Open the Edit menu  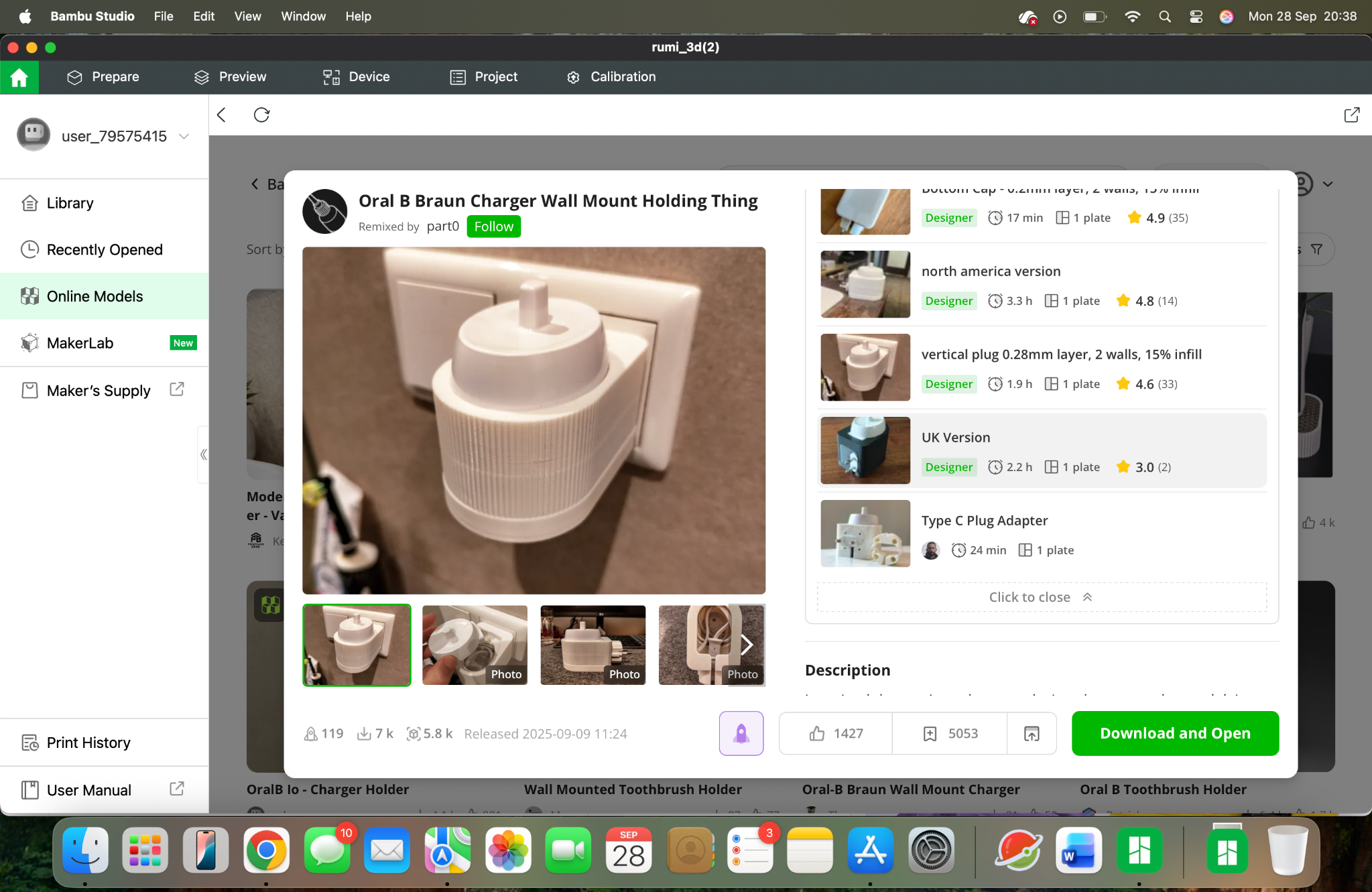[204, 16]
